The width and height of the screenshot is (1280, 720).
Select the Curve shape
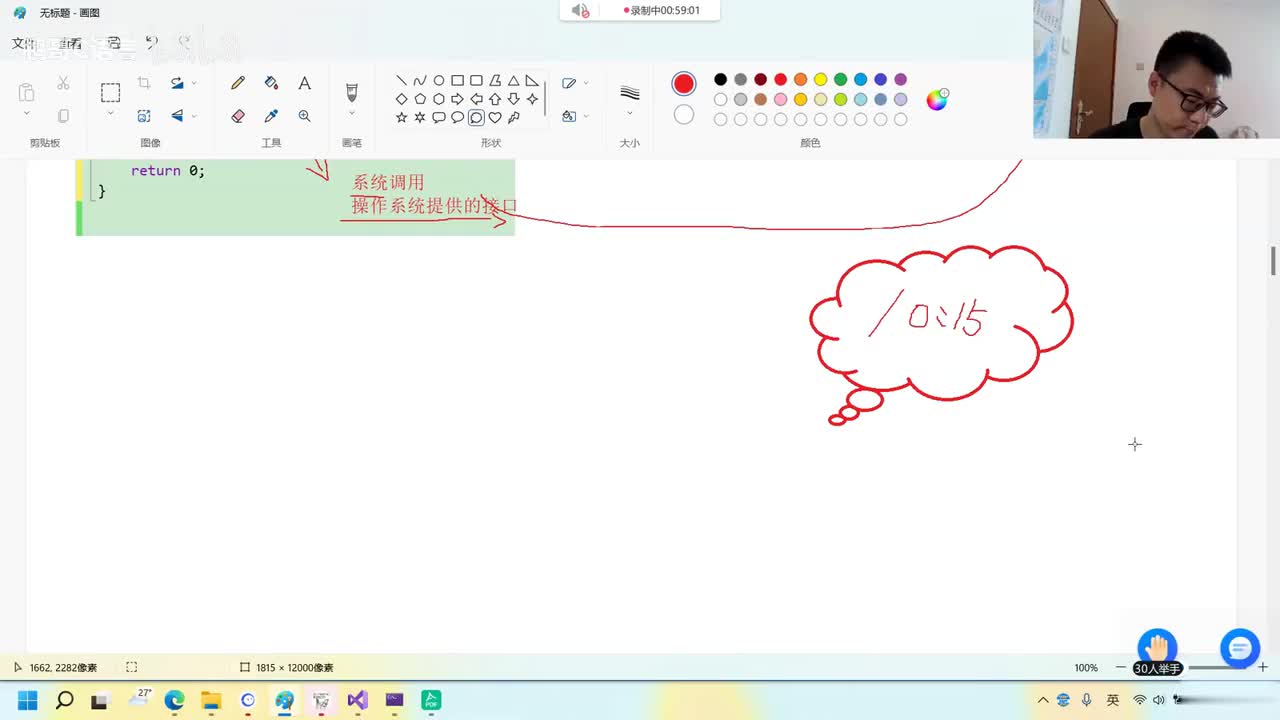click(420, 81)
